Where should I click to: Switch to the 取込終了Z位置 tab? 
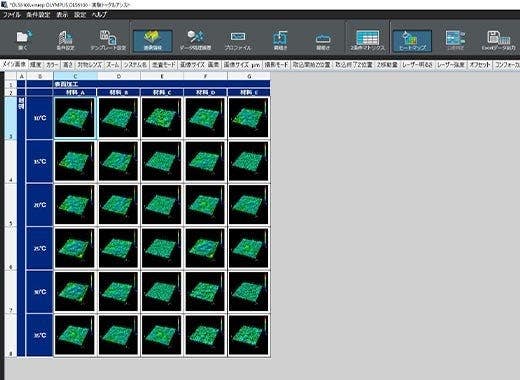pyautogui.click(x=354, y=65)
